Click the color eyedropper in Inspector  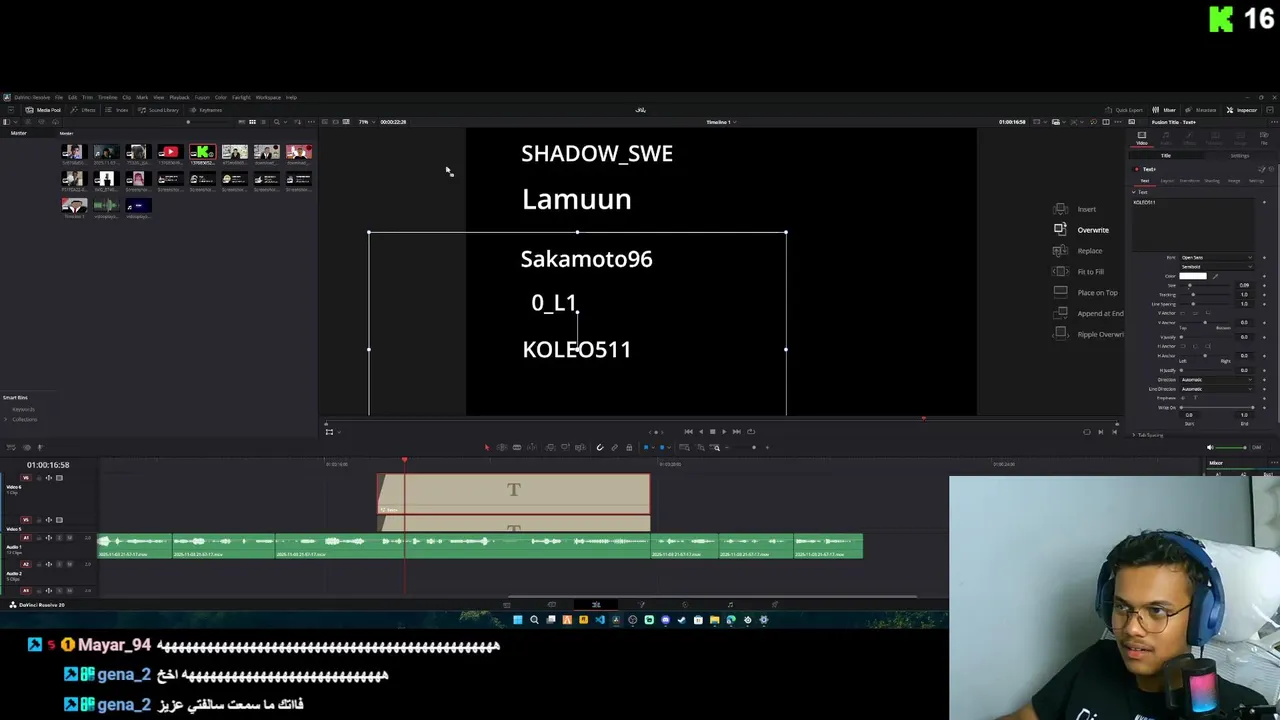click(1217, 276)
